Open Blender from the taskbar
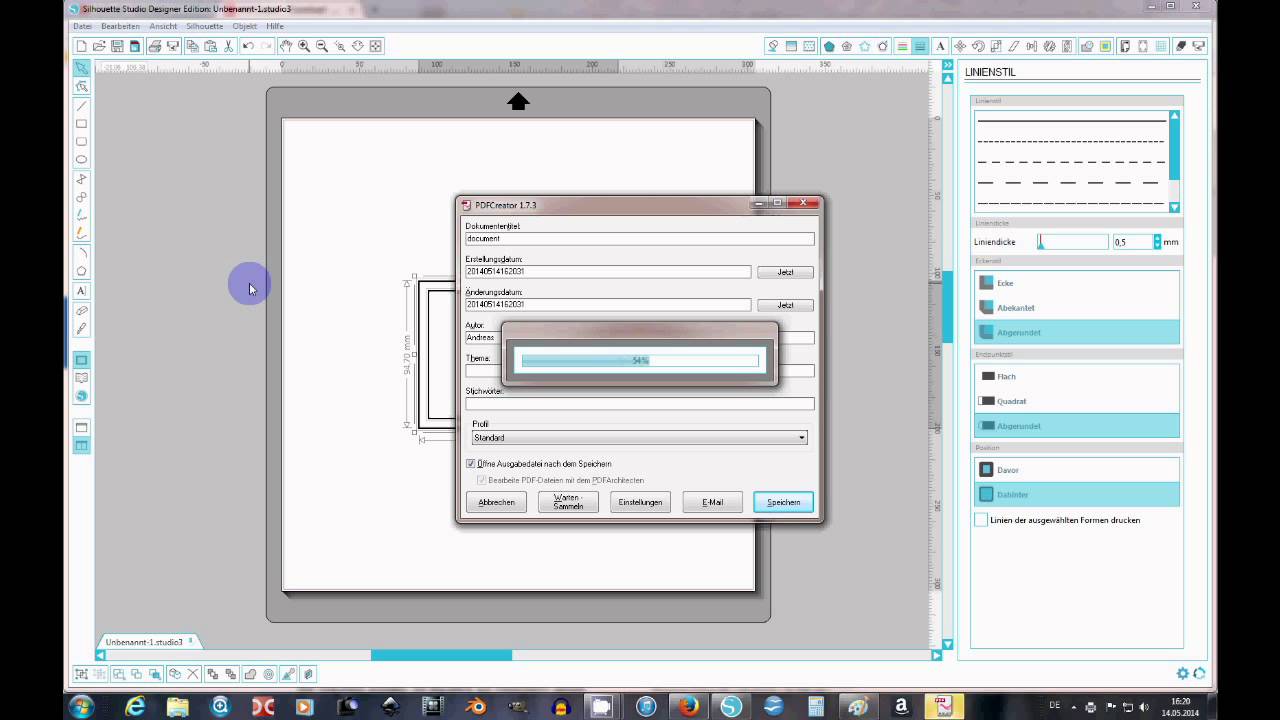The image size is (1280, 720). point(475,706)
